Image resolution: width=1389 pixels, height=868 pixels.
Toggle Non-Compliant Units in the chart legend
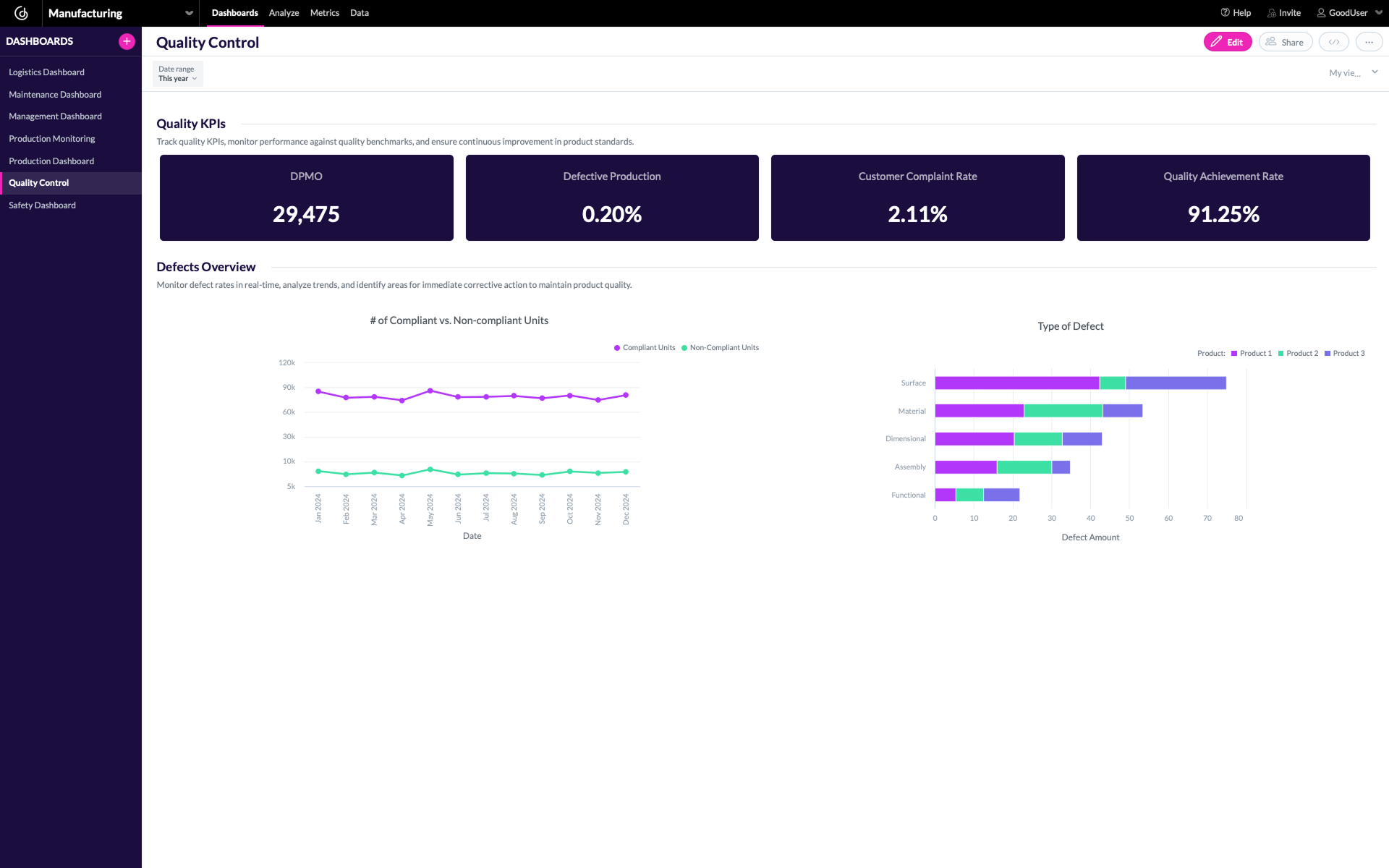(720, 348)
